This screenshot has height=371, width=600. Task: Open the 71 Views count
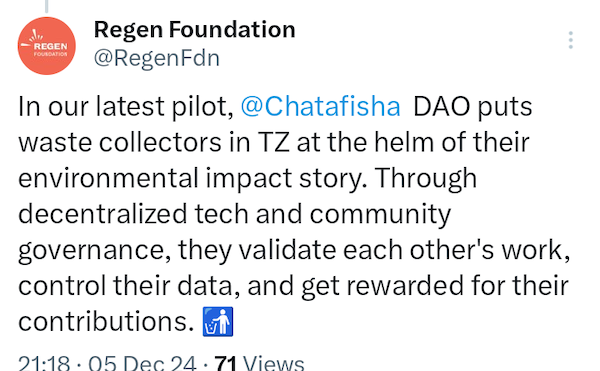pos(259,363)
